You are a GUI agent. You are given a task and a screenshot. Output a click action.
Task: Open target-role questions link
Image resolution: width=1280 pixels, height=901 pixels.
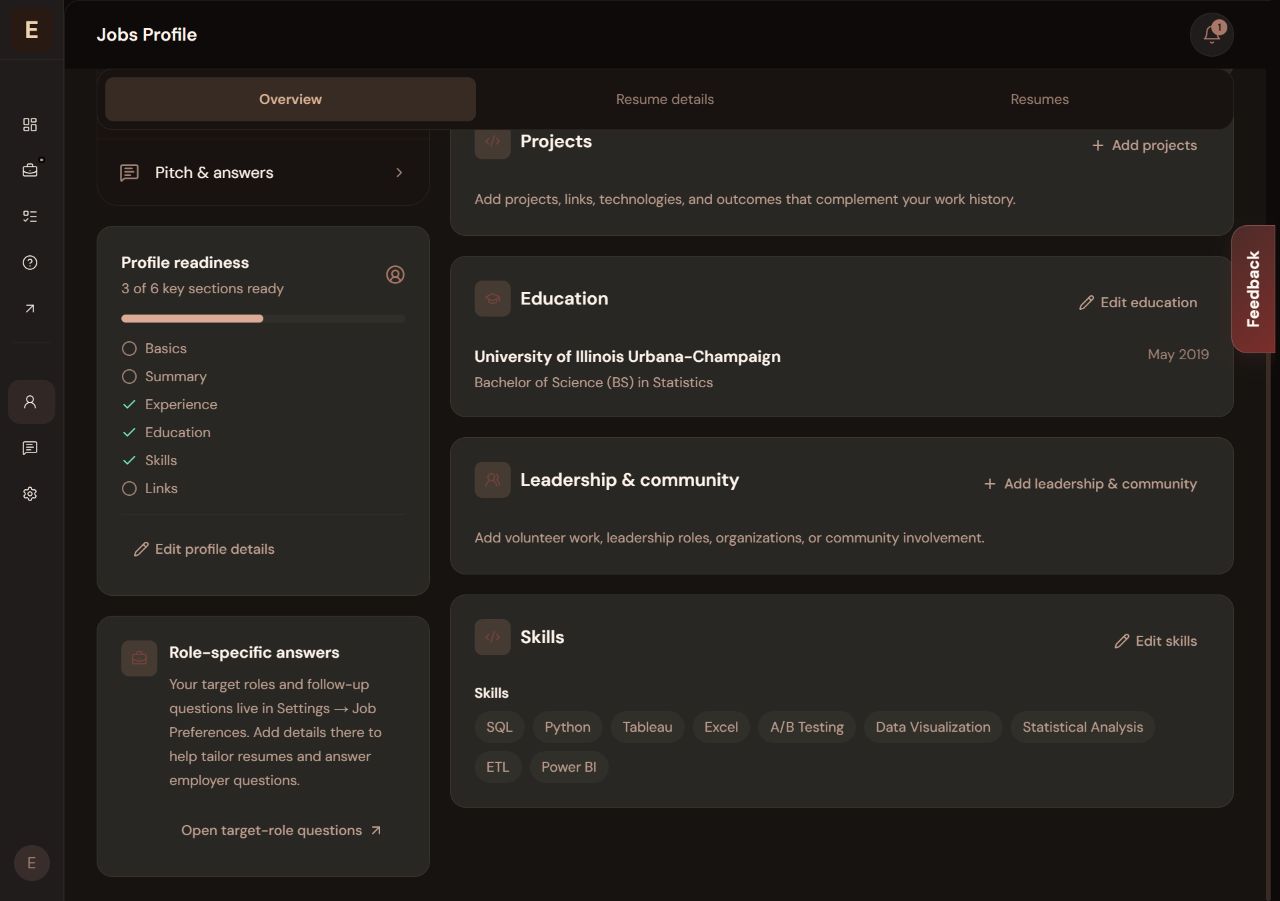tap(281, 830)
